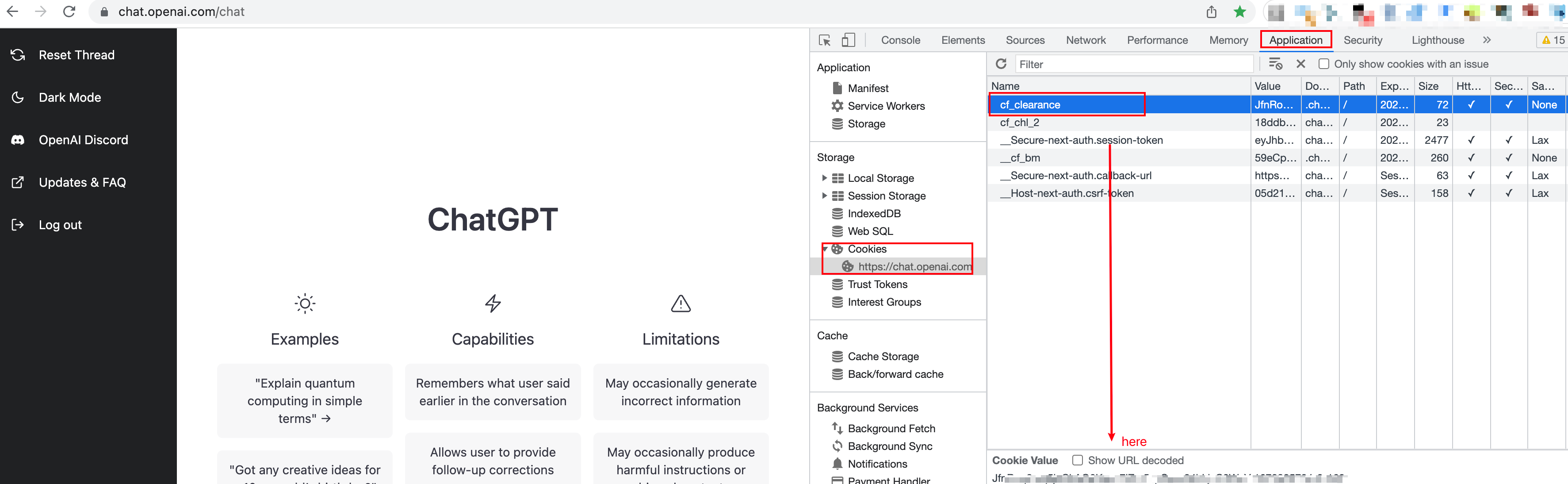1568x484 pixels.
Task: Show more DevTools tabs chevron
Action: coord(1487,40)
